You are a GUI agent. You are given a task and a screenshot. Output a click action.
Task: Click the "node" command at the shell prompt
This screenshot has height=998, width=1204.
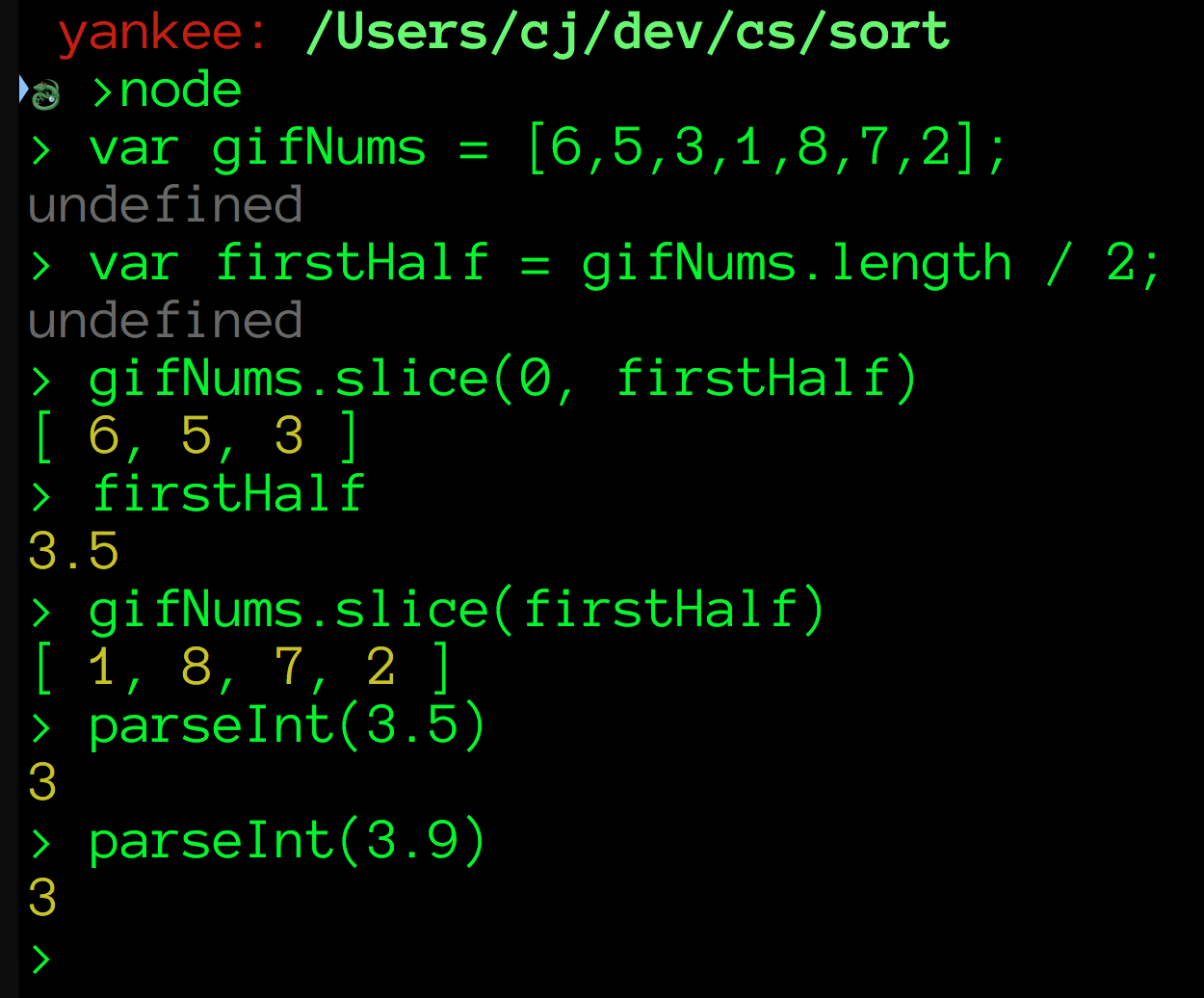click(180, 91)
